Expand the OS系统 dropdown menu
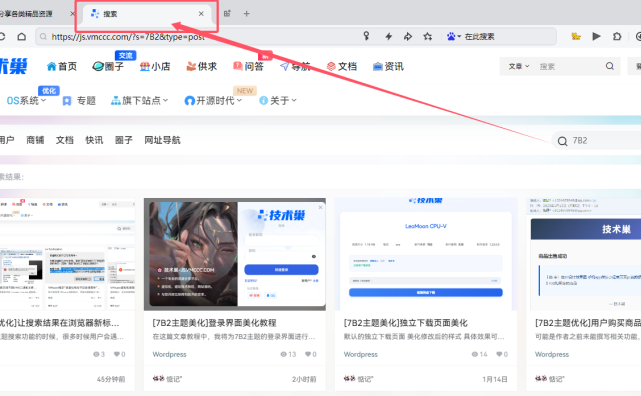Viewport: 641px width, 396px height. click(26, 101)
